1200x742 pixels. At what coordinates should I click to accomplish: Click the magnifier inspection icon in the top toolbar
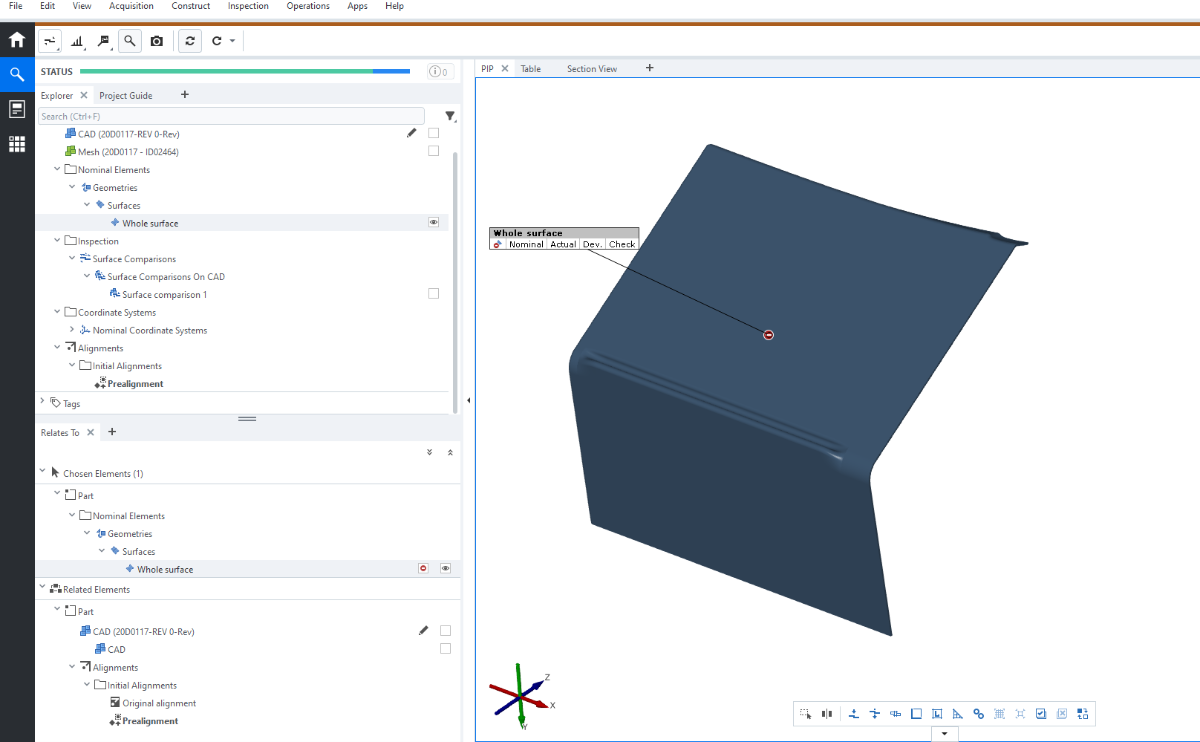coord(129,41)
